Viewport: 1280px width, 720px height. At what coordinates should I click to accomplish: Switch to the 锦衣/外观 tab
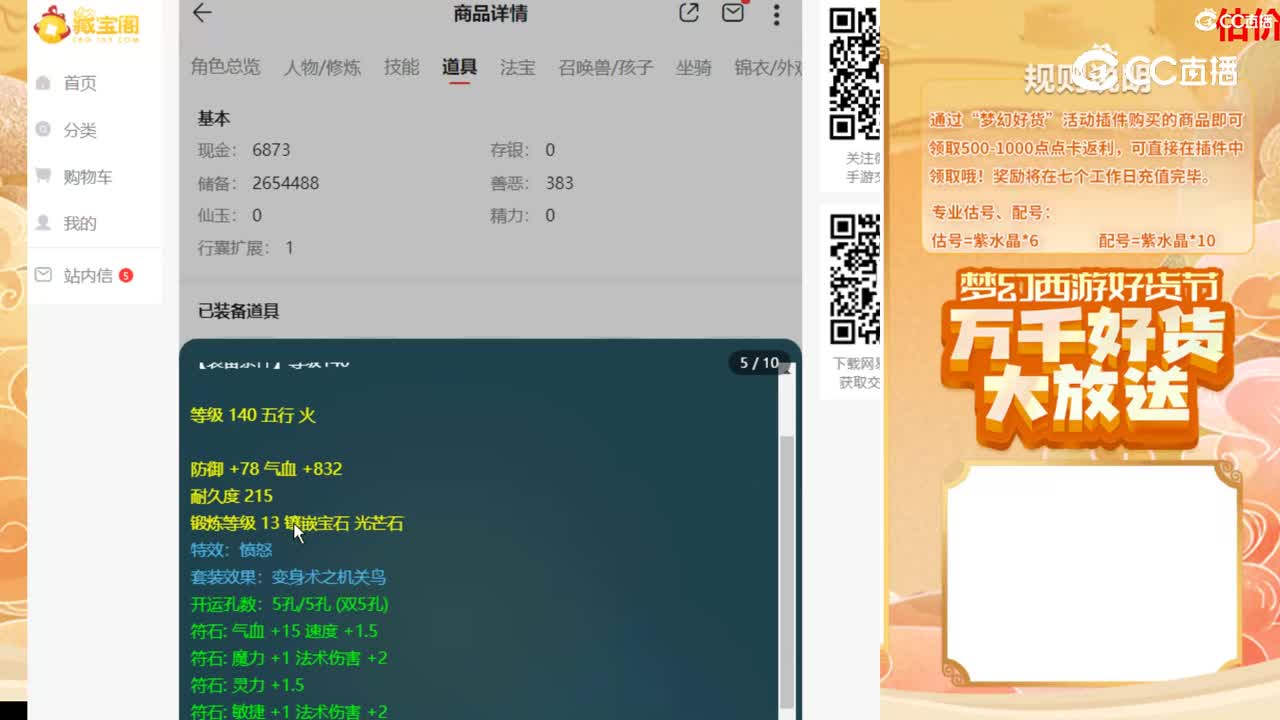pos(768,67)
